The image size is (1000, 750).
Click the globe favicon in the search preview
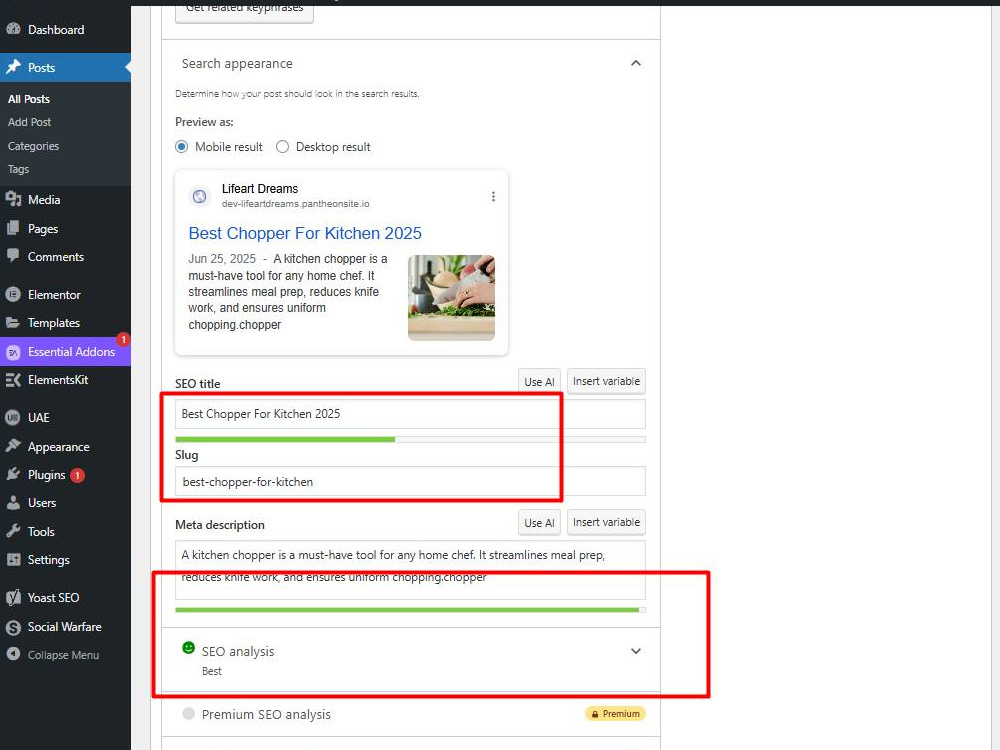pos(200,196)
